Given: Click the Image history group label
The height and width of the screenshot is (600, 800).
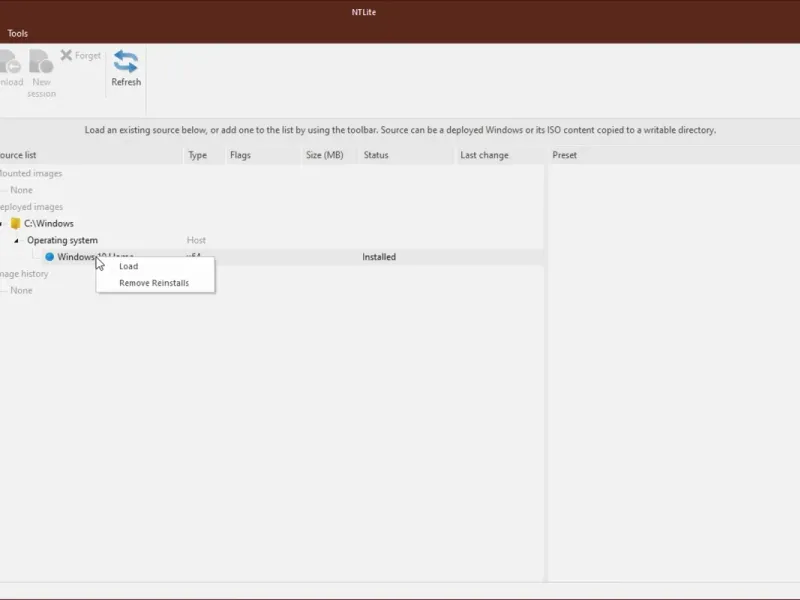Looking at the screenshot, I should pos(24,274).
